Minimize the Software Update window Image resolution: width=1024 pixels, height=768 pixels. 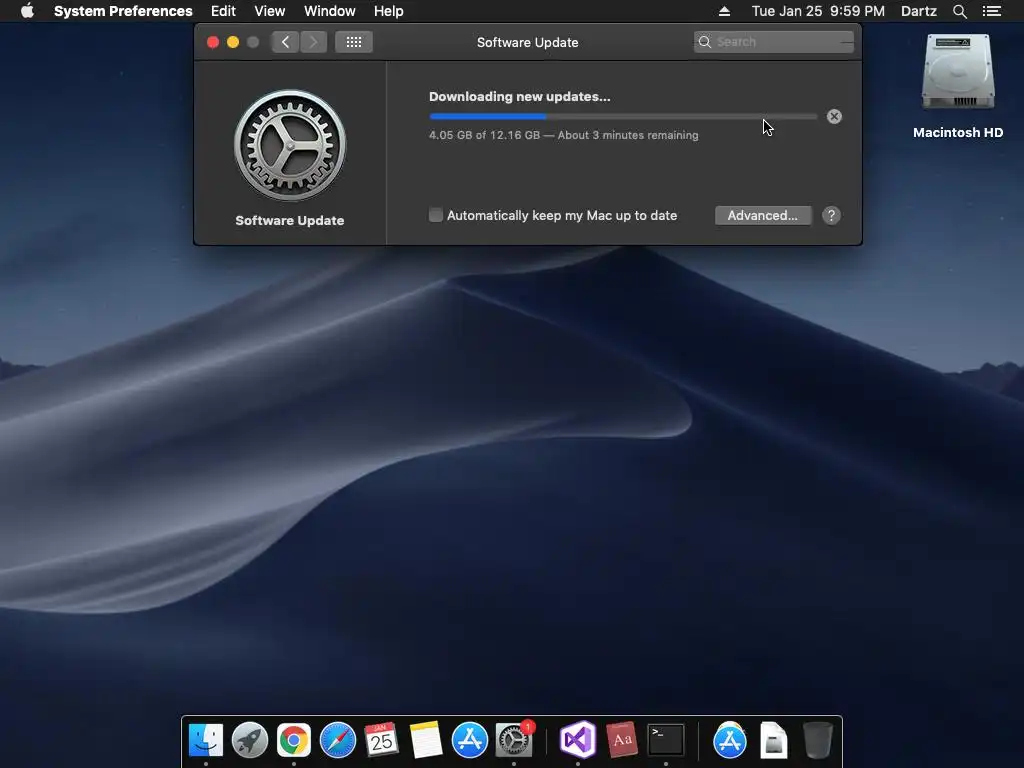coord(232,42)
